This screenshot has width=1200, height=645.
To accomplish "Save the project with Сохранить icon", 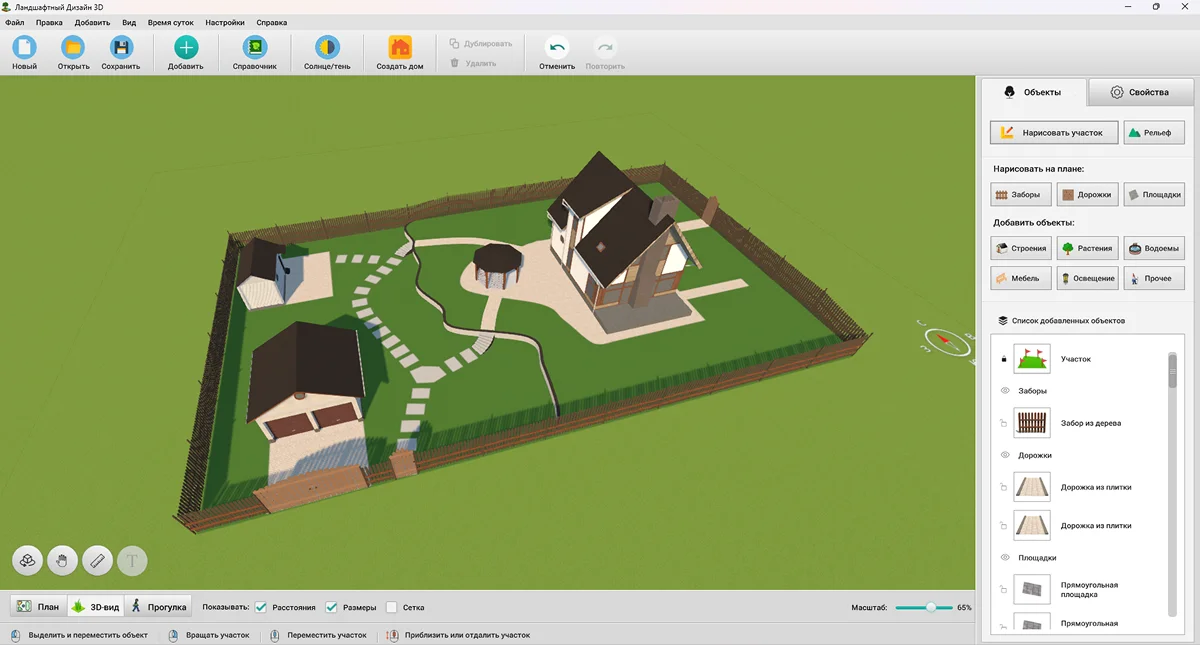I will (x=121, y=47).
